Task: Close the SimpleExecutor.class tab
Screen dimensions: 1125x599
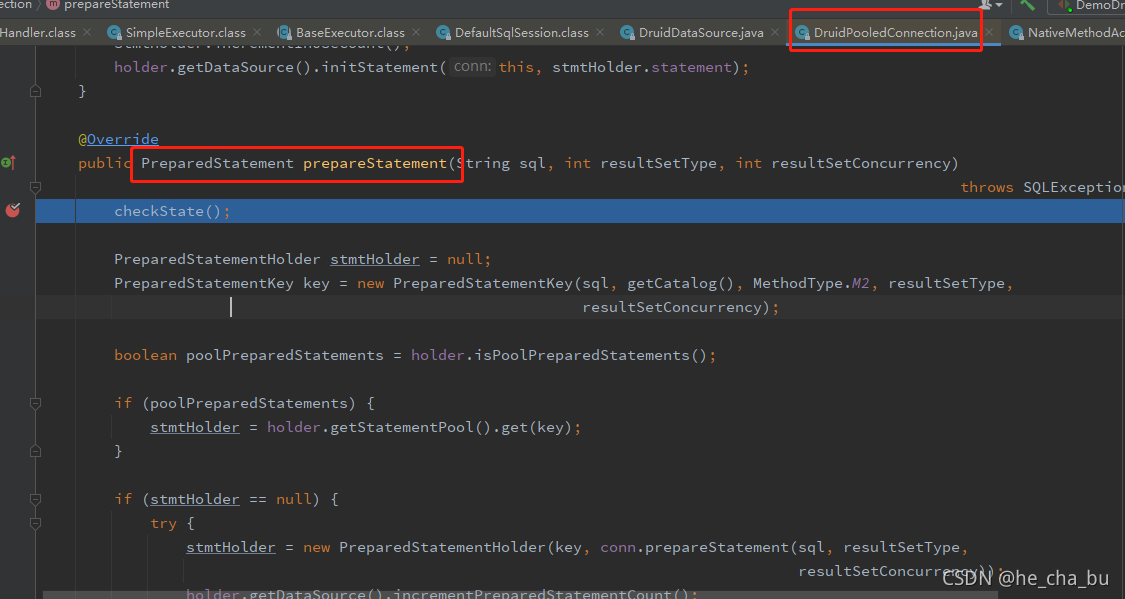Action: [x=257, y=32]
